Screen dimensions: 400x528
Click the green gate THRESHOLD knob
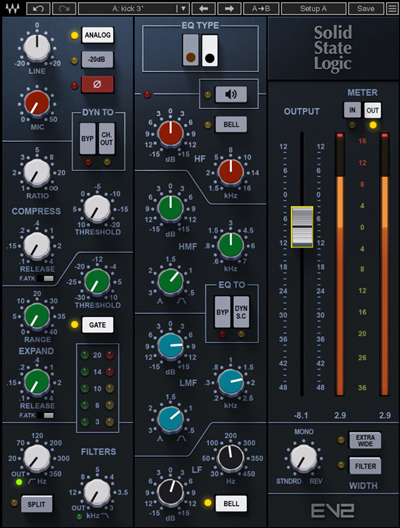coord(97,282)
